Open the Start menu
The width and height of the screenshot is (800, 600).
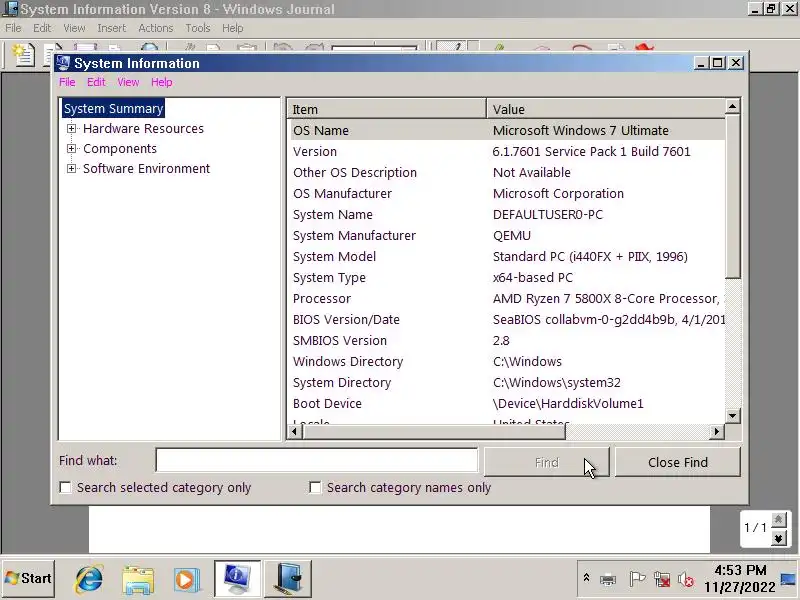28,579
